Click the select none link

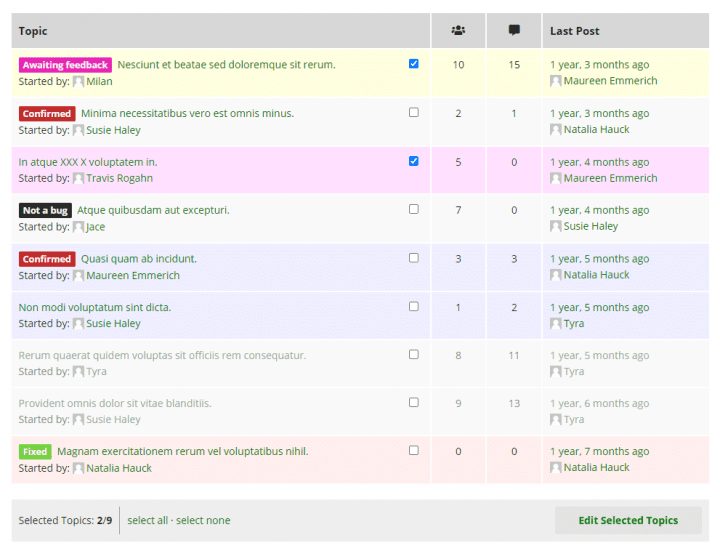coord(203,520)
